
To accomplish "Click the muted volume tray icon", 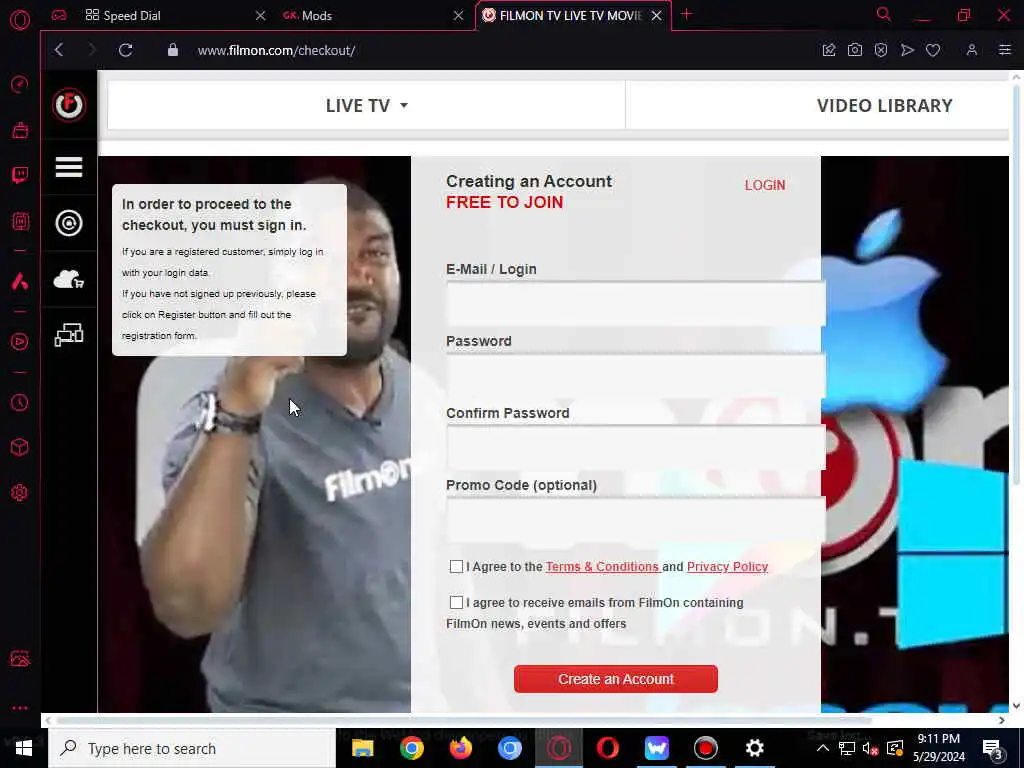I will [x=869, y=748].
